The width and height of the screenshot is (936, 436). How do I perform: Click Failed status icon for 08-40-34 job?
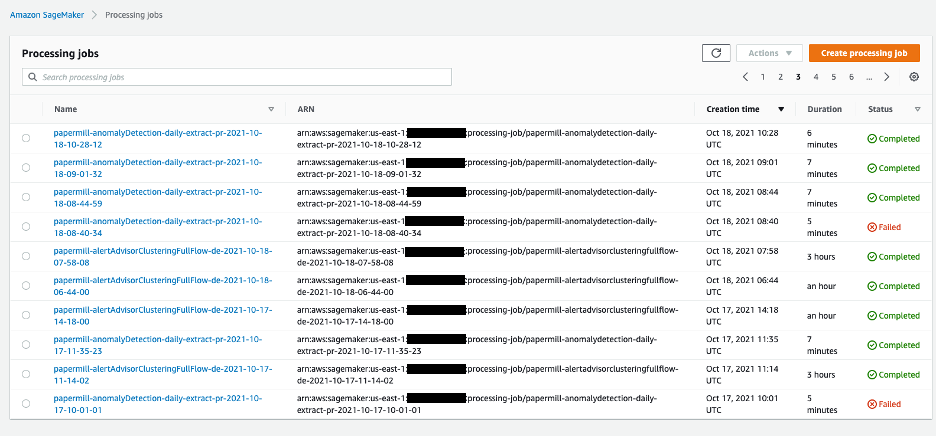[872, 227]
